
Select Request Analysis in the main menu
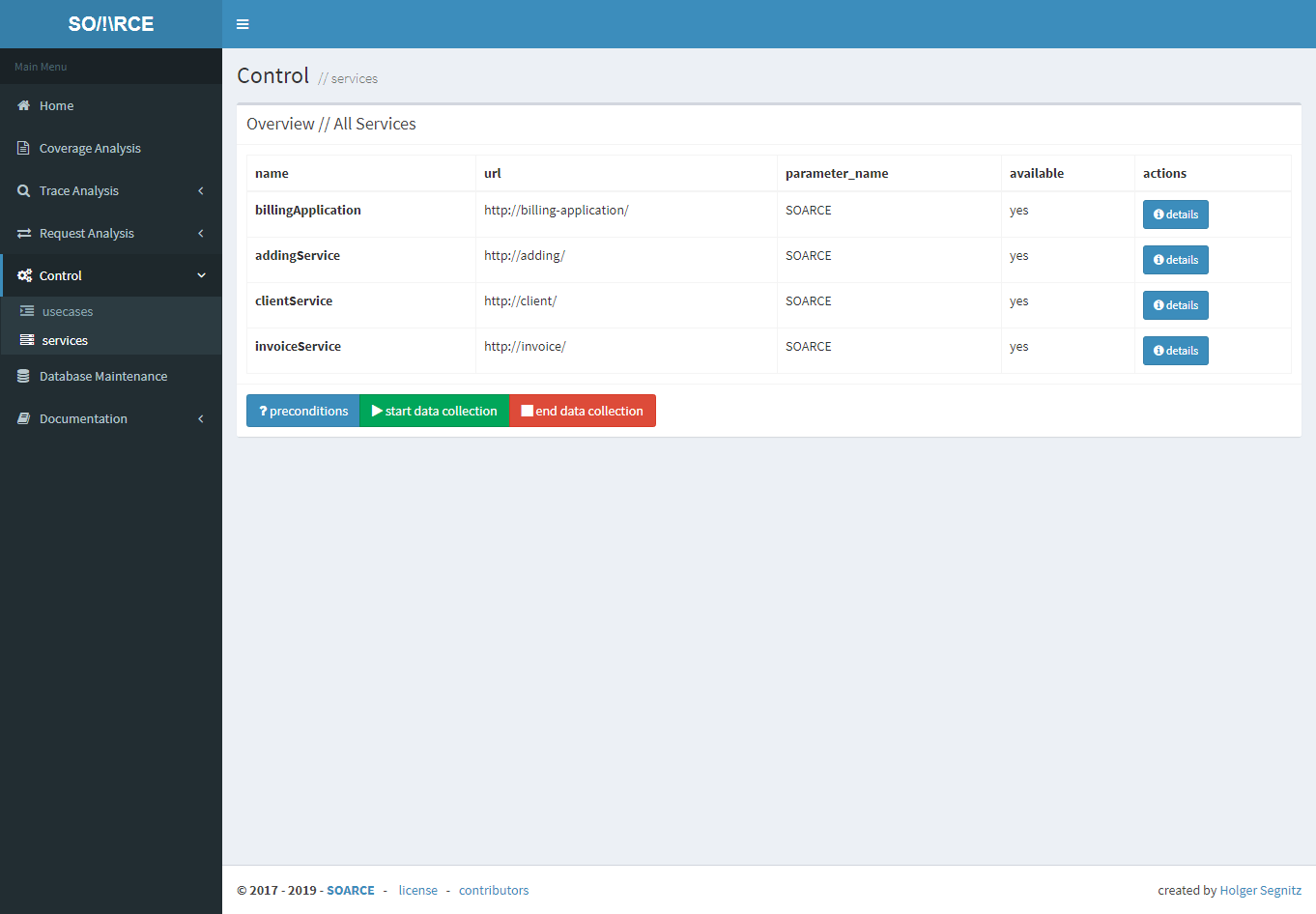pos(111,233)
